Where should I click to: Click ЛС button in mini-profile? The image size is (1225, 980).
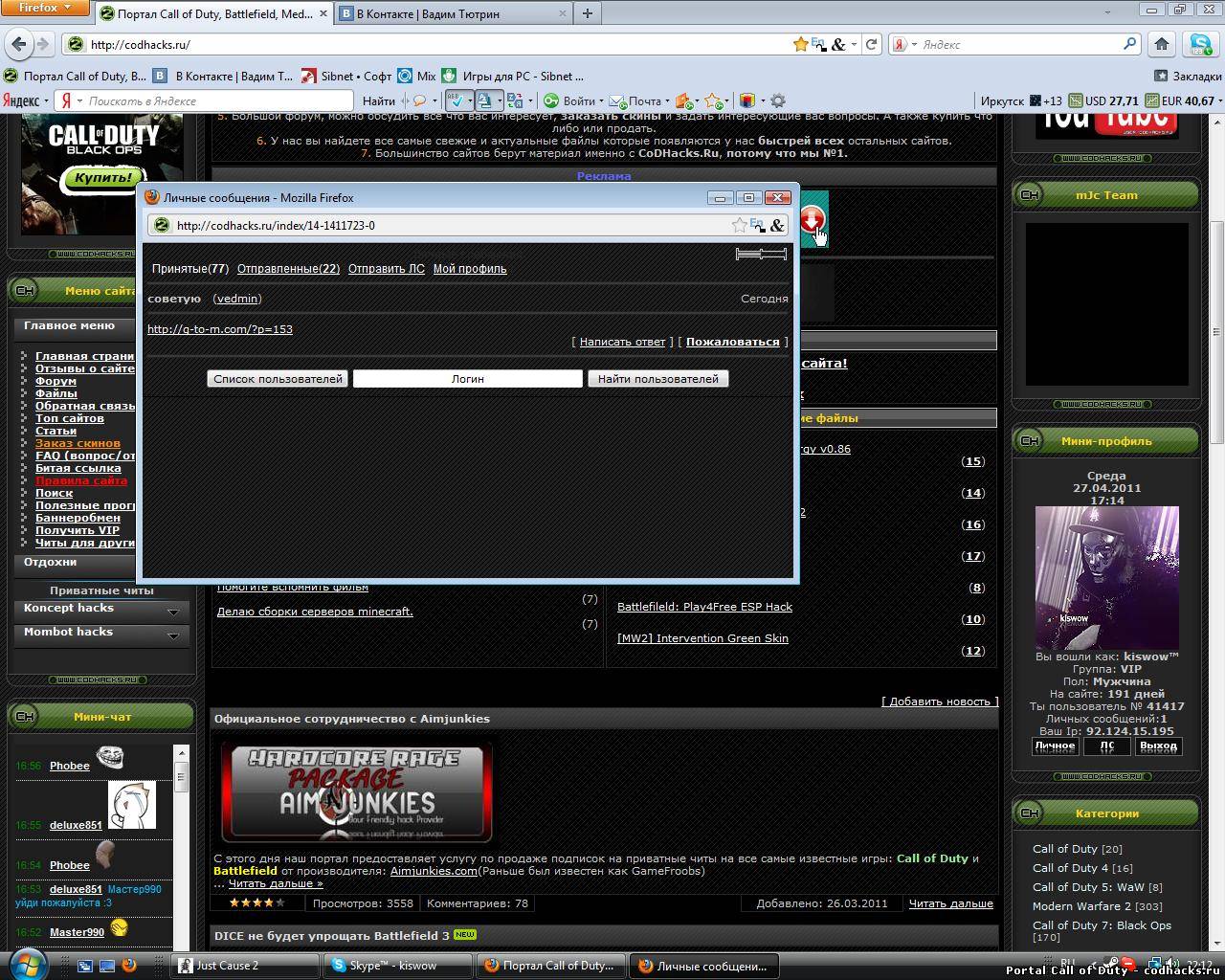pyautogui.click(x=1106, y=746)
